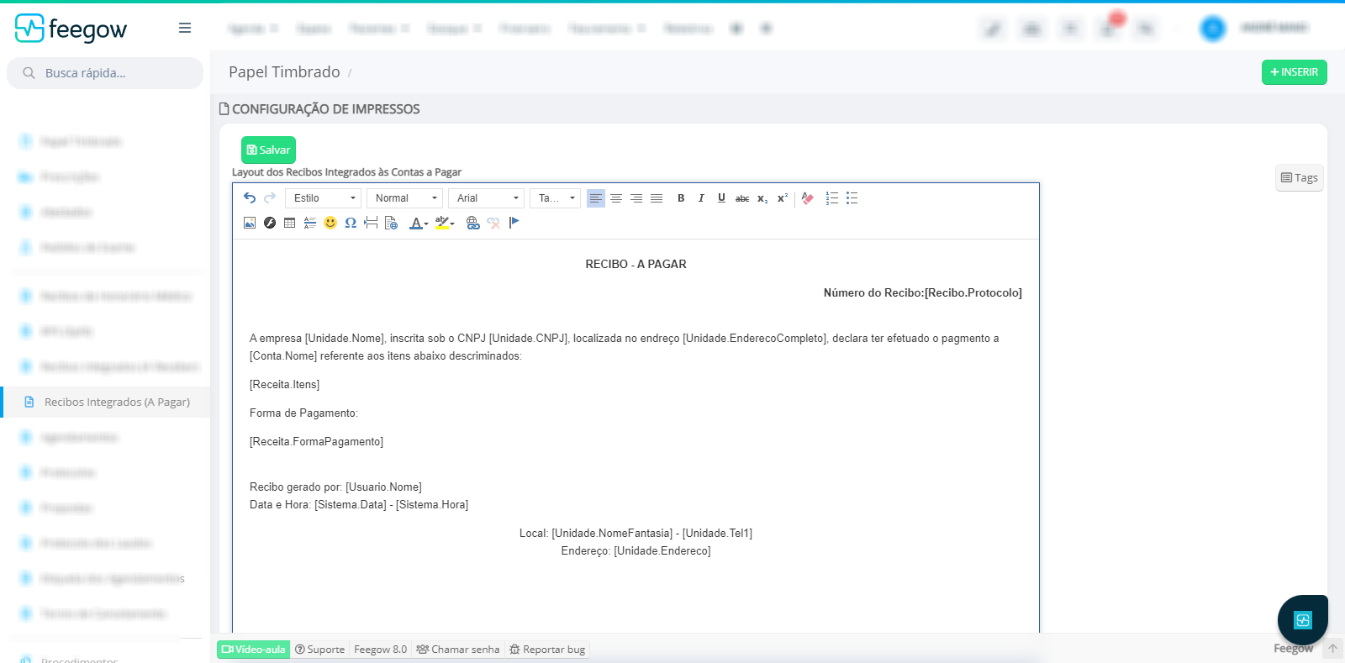Screen dimensions: 1345x663
Task: Click the [Receita.FormaPagamento] placeholder line
Action: click(316, 441)
